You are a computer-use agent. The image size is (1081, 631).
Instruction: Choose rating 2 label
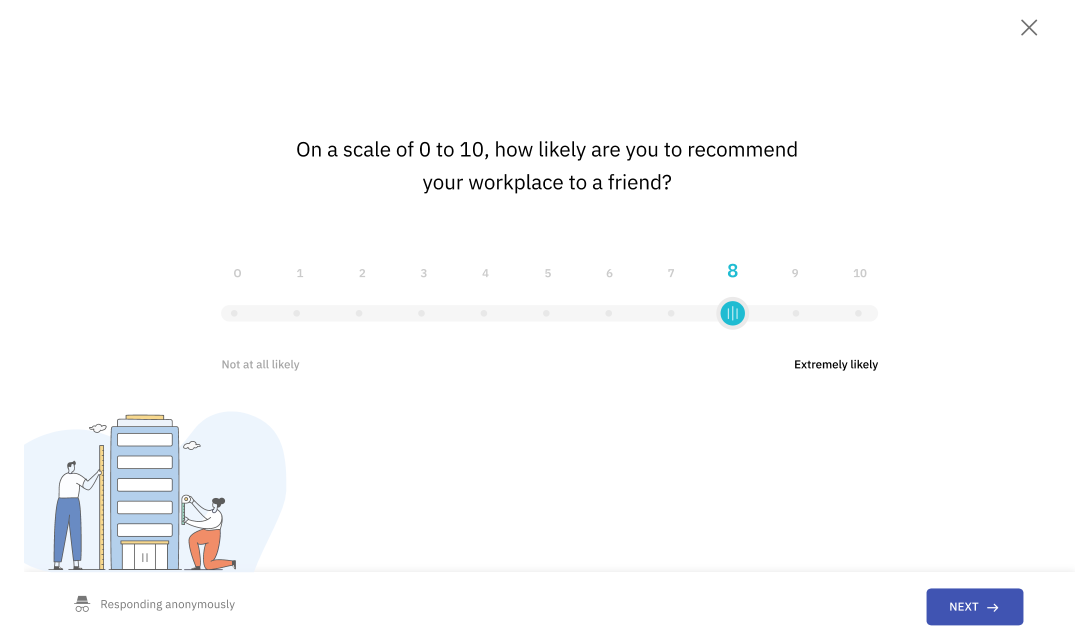click(362, 273)
